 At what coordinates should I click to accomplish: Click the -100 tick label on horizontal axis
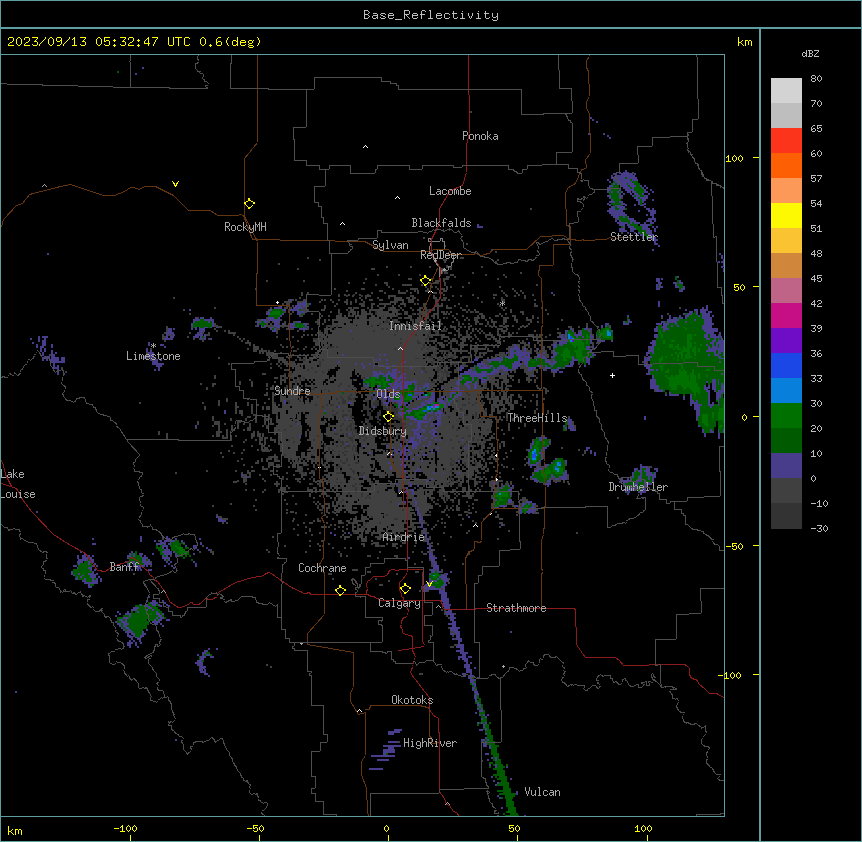pos(125,828)
